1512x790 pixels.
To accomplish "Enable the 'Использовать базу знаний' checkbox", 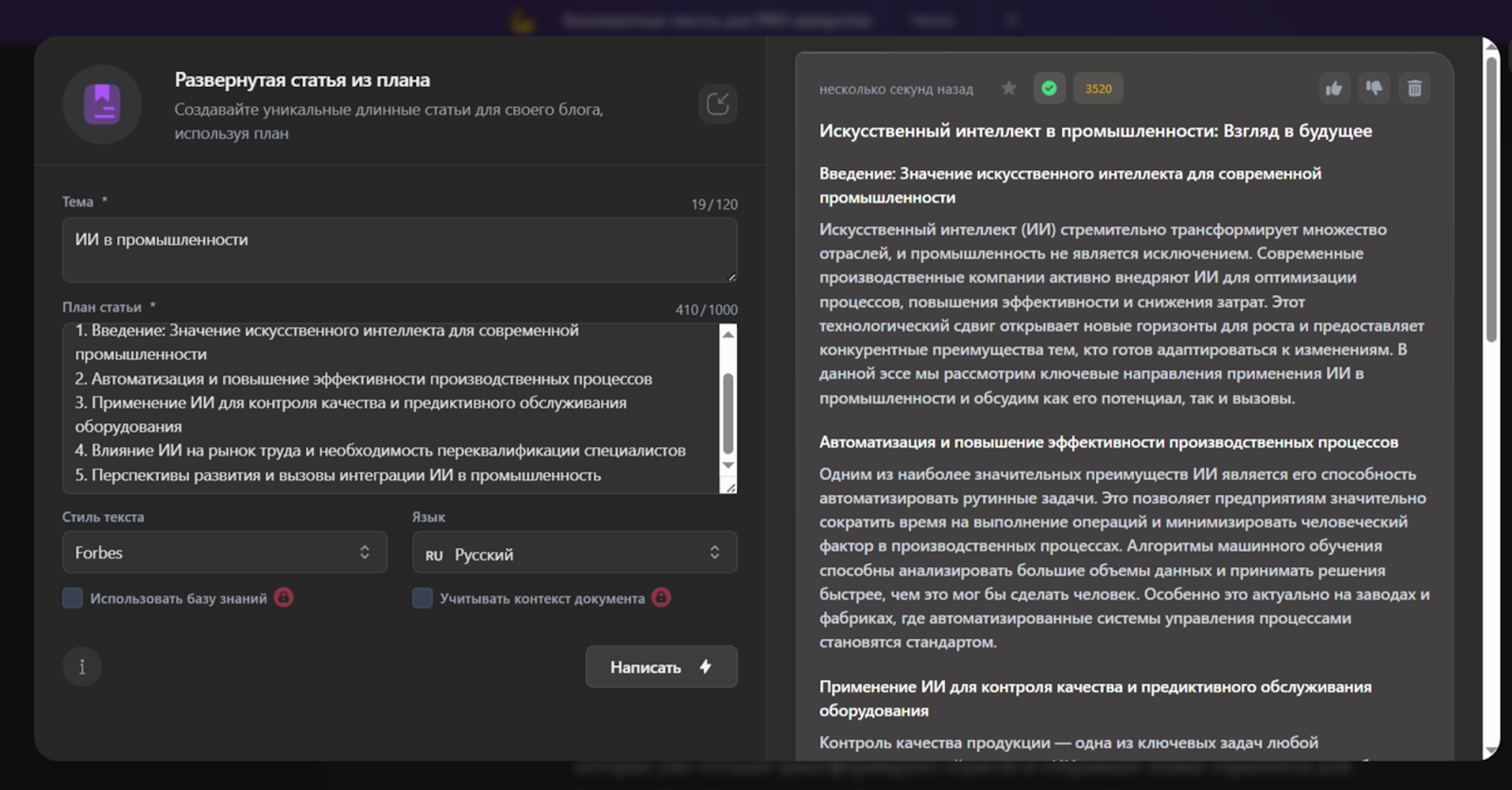I will point(73,598).
